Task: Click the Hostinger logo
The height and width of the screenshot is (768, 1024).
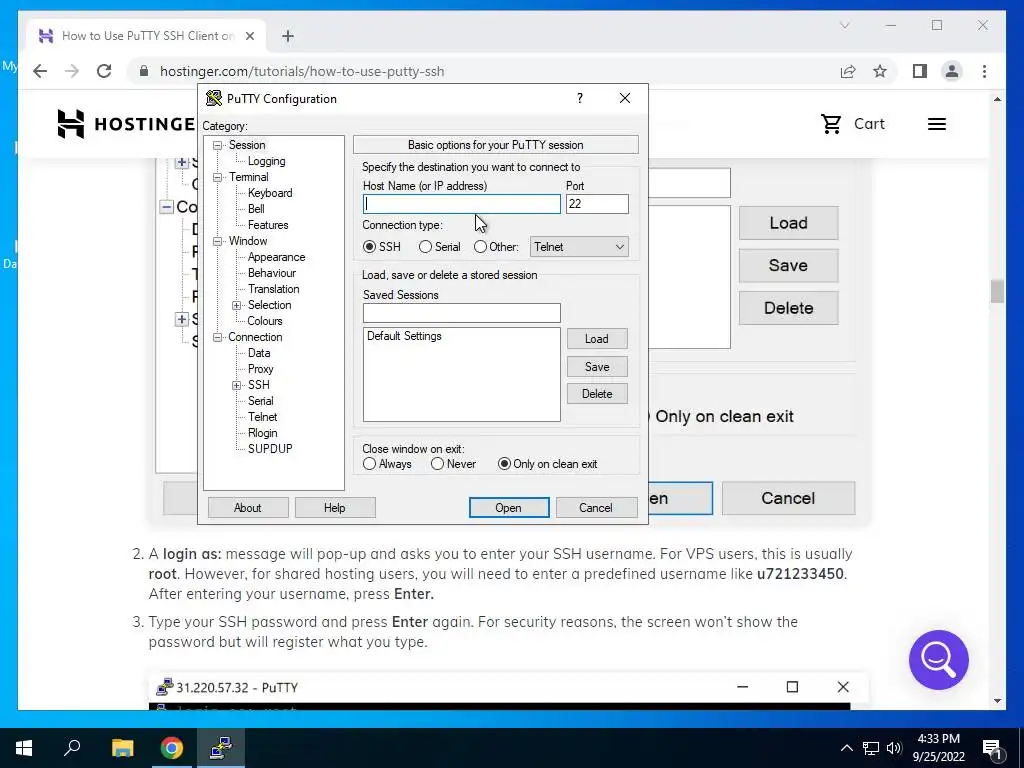Action: [x=126, y=123]
